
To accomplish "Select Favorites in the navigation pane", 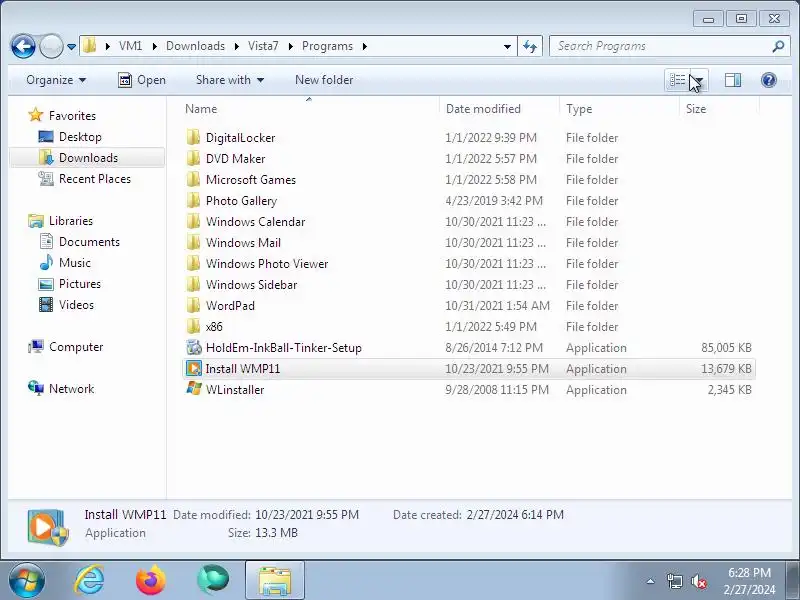I will (72, 116).
